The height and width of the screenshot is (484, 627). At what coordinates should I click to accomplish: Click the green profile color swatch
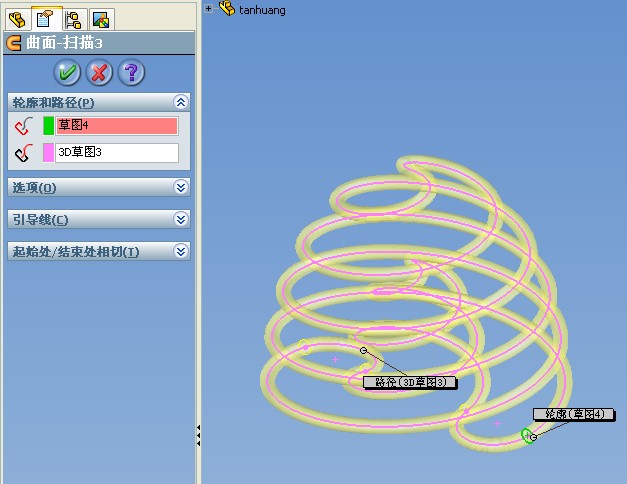pyautogui.click(x=48, y=126)
